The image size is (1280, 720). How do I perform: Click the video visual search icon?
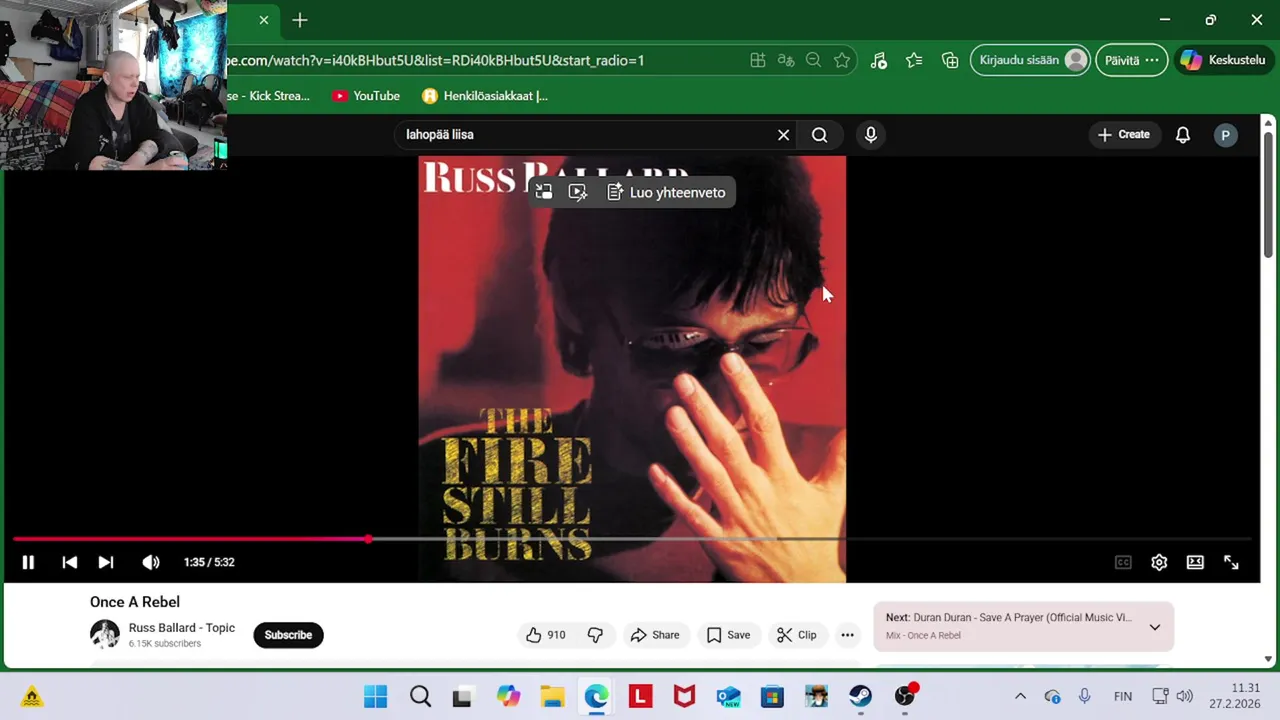click(578, 192)
